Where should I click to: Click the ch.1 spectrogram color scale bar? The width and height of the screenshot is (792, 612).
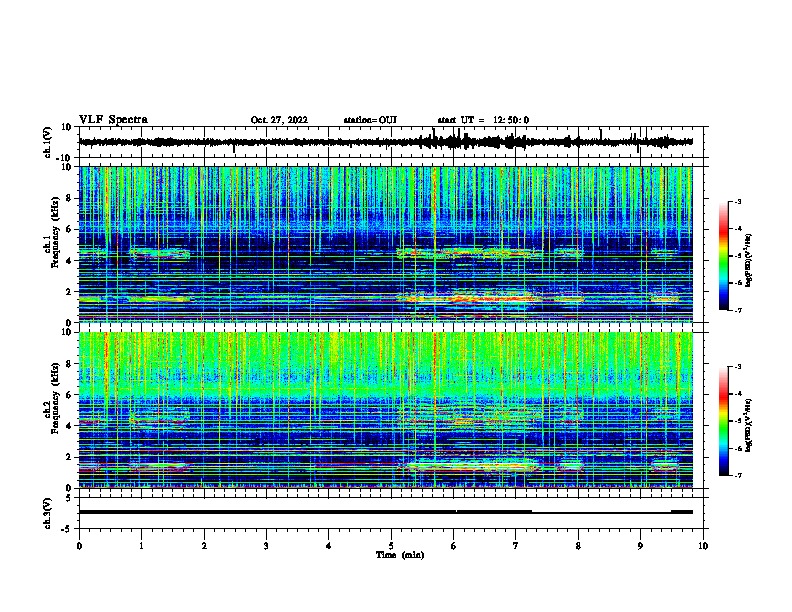723,256
